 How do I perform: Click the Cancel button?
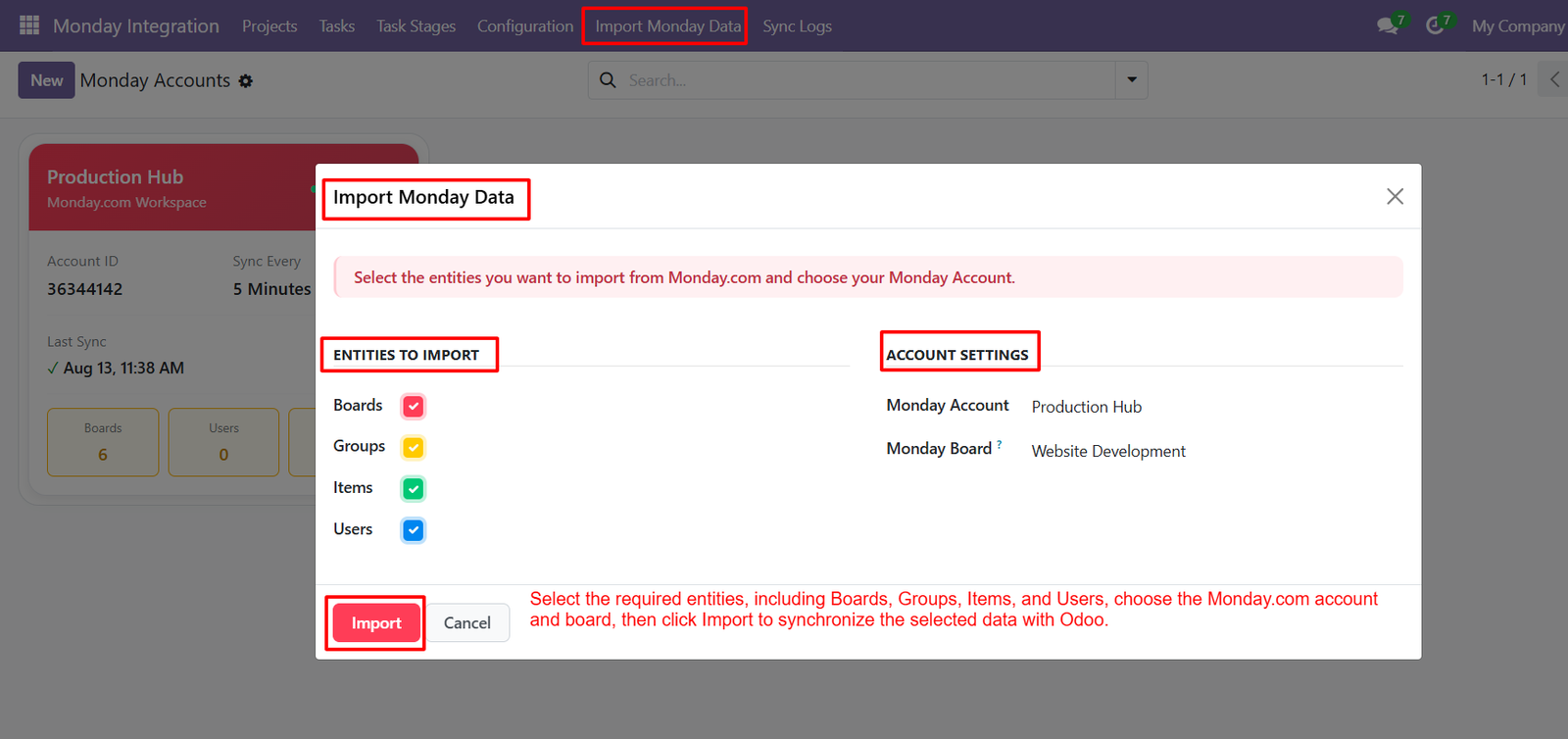[467, 623]
